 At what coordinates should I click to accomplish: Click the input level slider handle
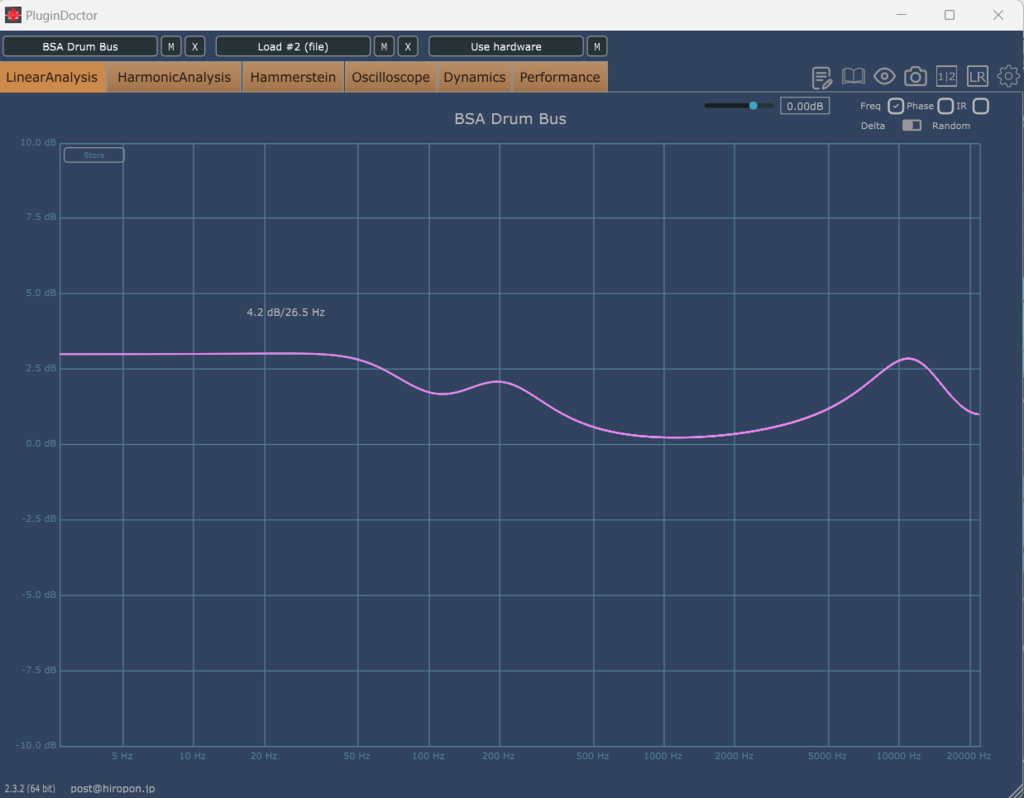(753, 105)
